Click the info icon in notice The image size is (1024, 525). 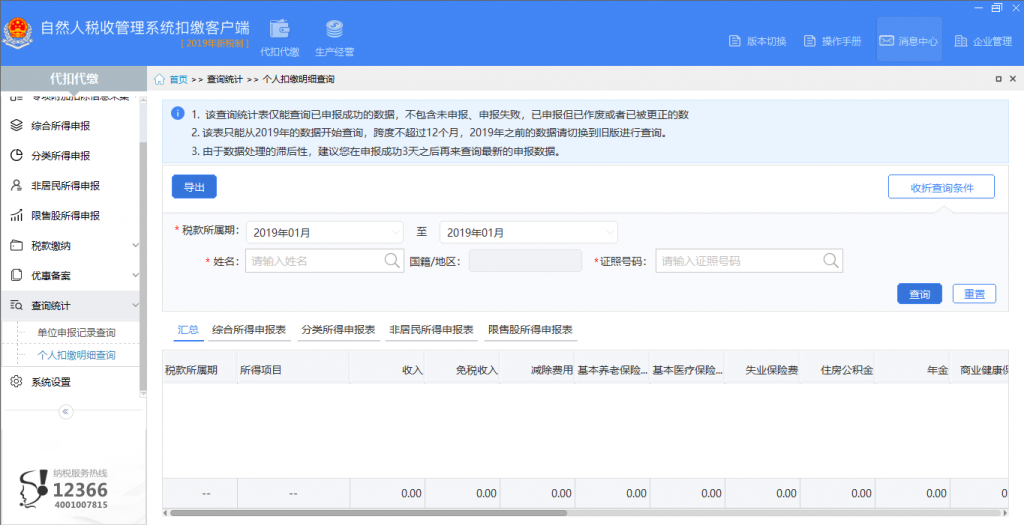(178, 113)
